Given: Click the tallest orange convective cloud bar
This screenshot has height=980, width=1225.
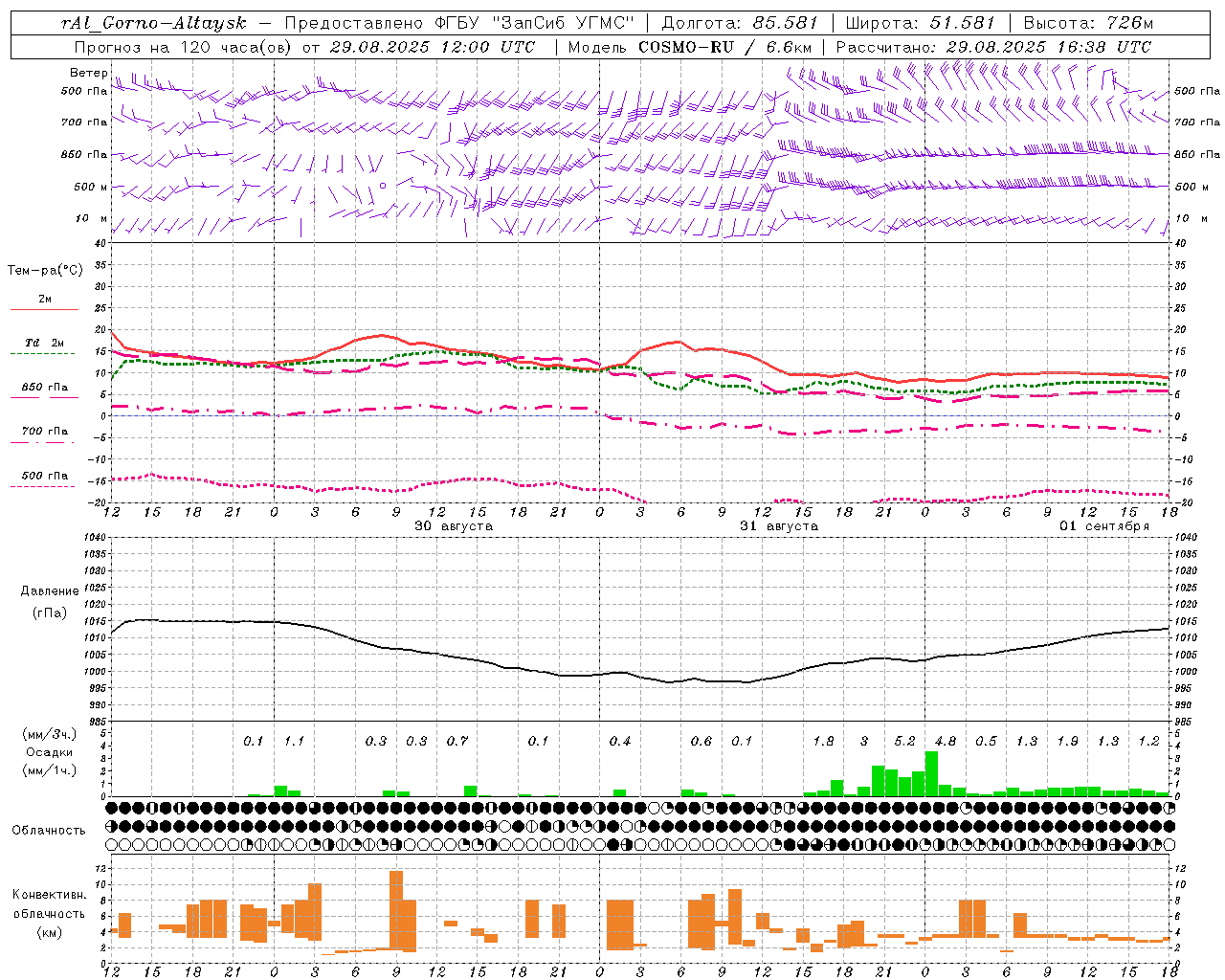Looking at the screenshot, I should point(396,909).
